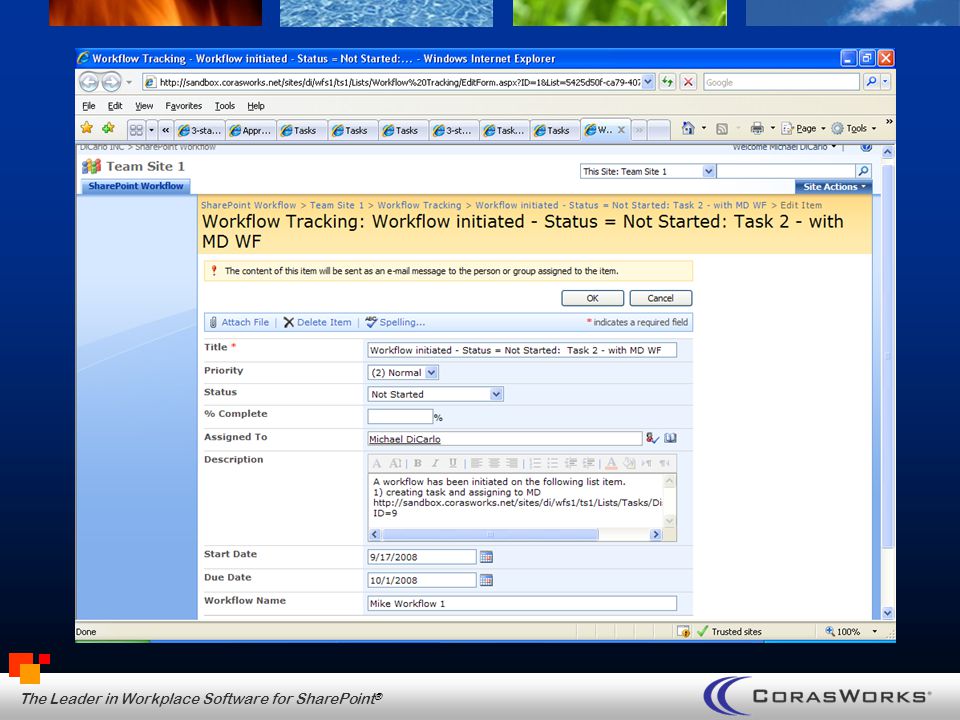Image resolution: width=960 pixels, height=720 pixels.
Task: Open the status bar zoom level dropdown arrow
Action: 874,631
